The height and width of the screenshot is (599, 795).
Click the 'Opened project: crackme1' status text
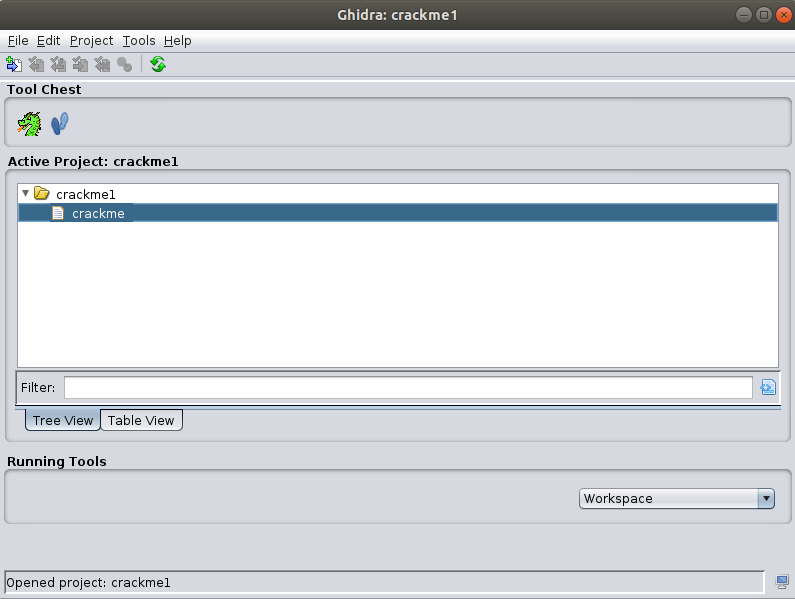coord(88,582)
